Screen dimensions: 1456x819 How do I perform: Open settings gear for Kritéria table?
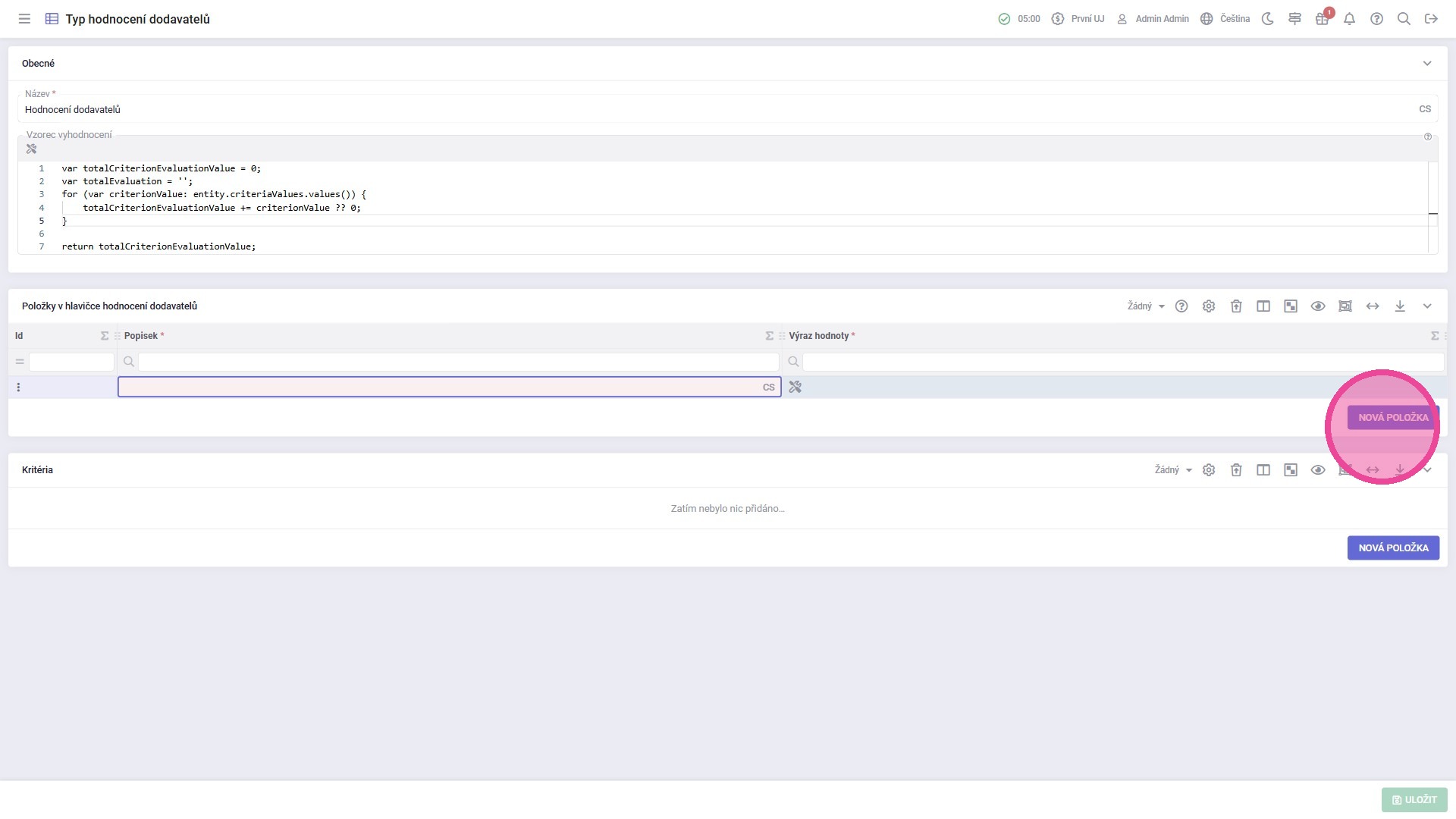[1209, 470]
